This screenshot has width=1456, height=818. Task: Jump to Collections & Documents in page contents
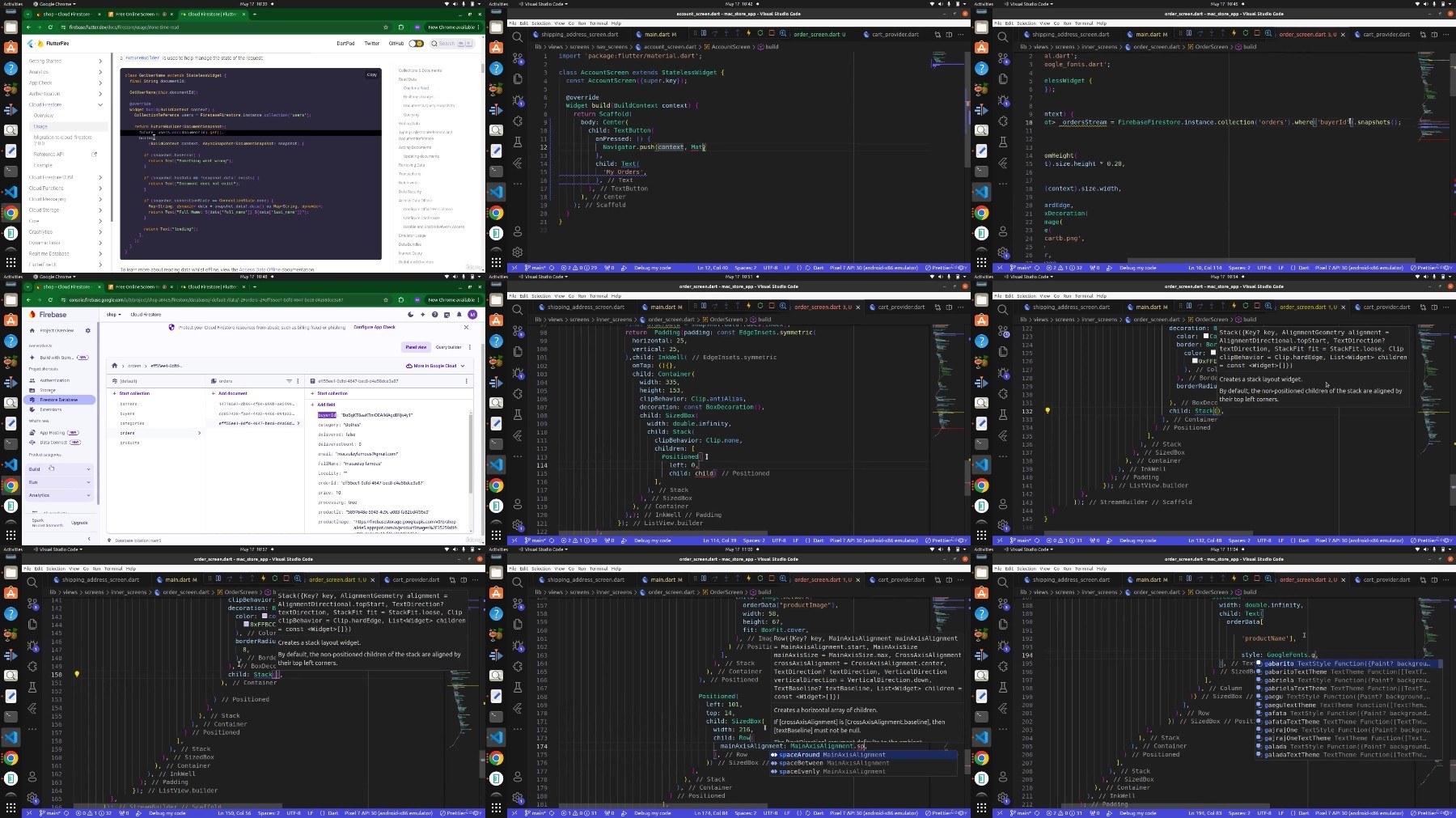click(x=421, y=70)
